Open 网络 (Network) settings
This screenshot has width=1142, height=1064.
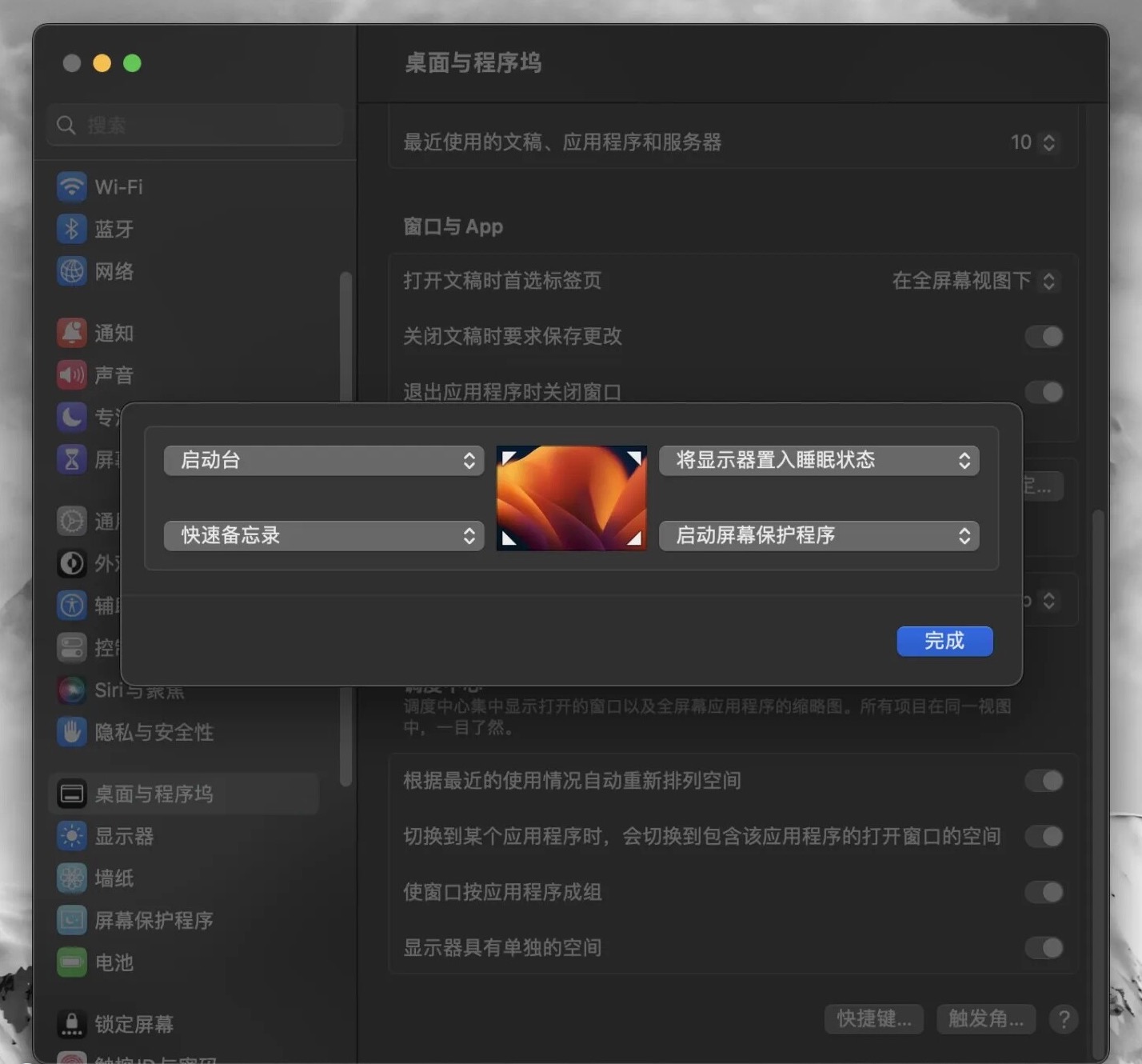tap(73, 271)
